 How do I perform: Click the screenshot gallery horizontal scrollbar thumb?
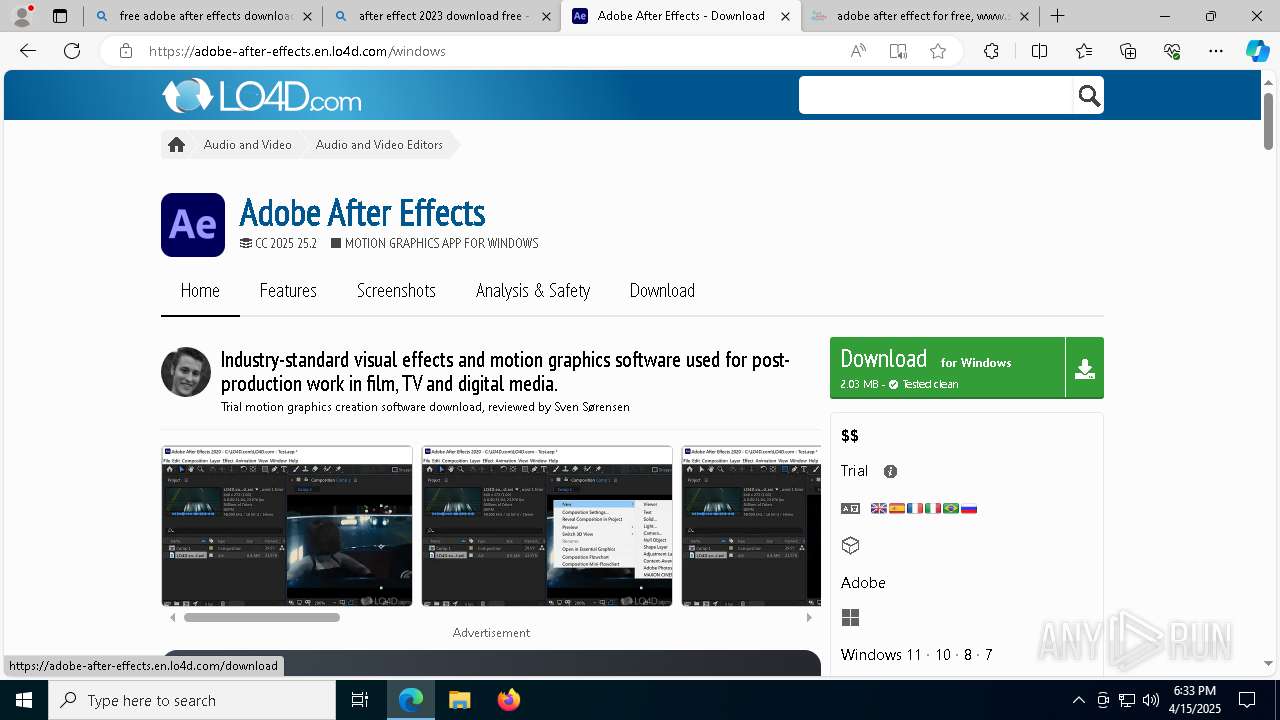point(262,617)
